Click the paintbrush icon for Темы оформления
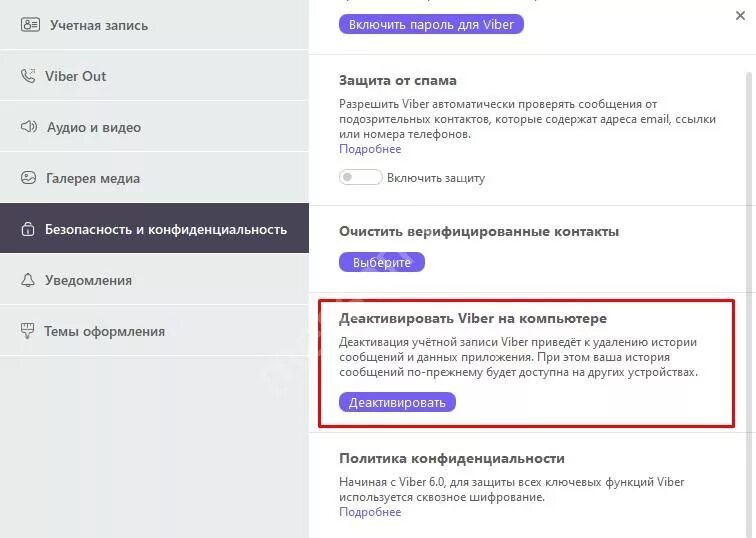Image resolution: width=756 pixels, height=538 pixels. coord(27,331)
